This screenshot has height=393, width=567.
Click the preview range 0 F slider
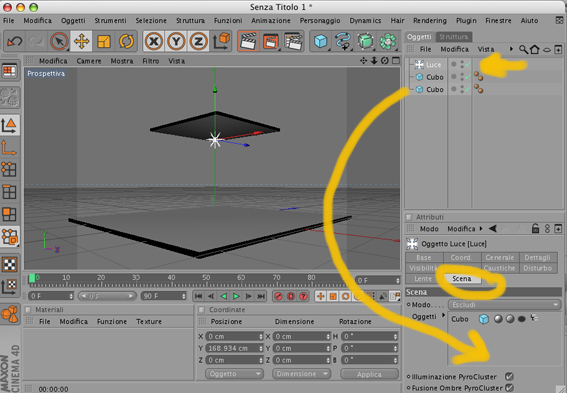[x=107, y=296]
